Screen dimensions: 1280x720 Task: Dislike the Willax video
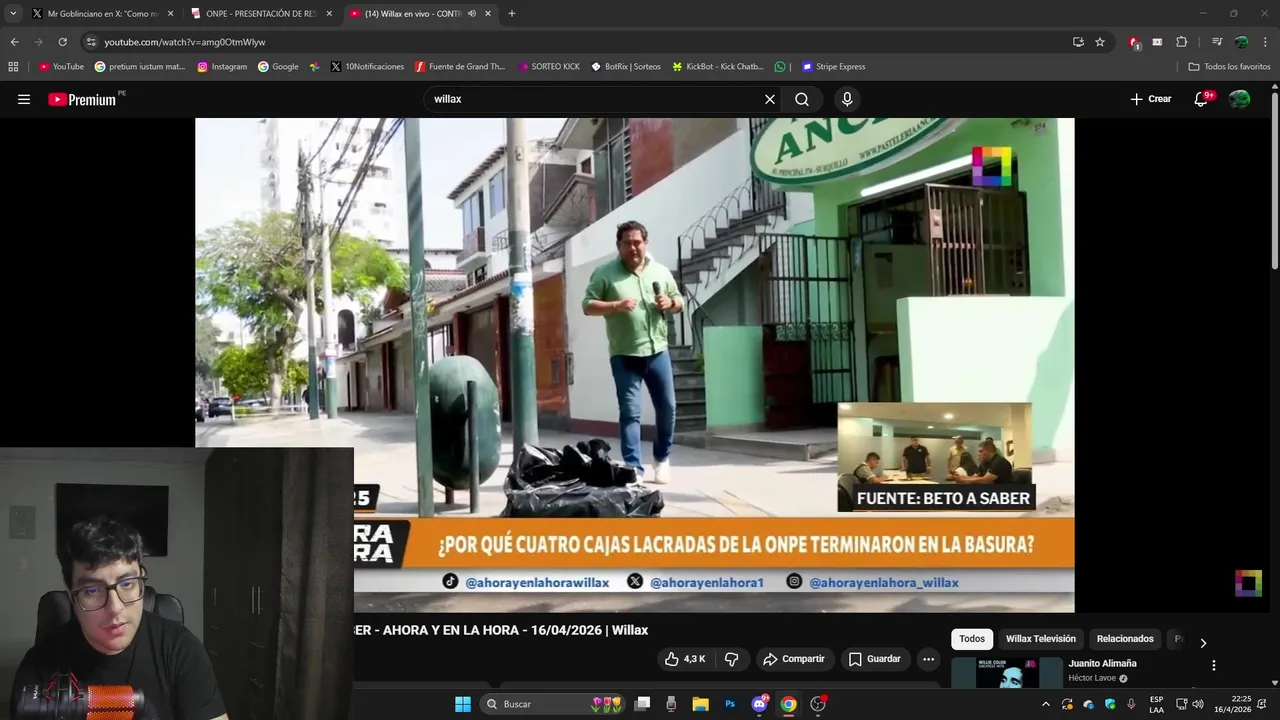731,659
